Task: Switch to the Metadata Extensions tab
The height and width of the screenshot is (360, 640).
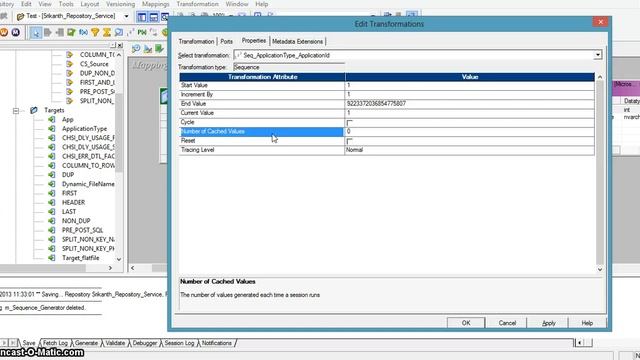Action: pos(298,41)
